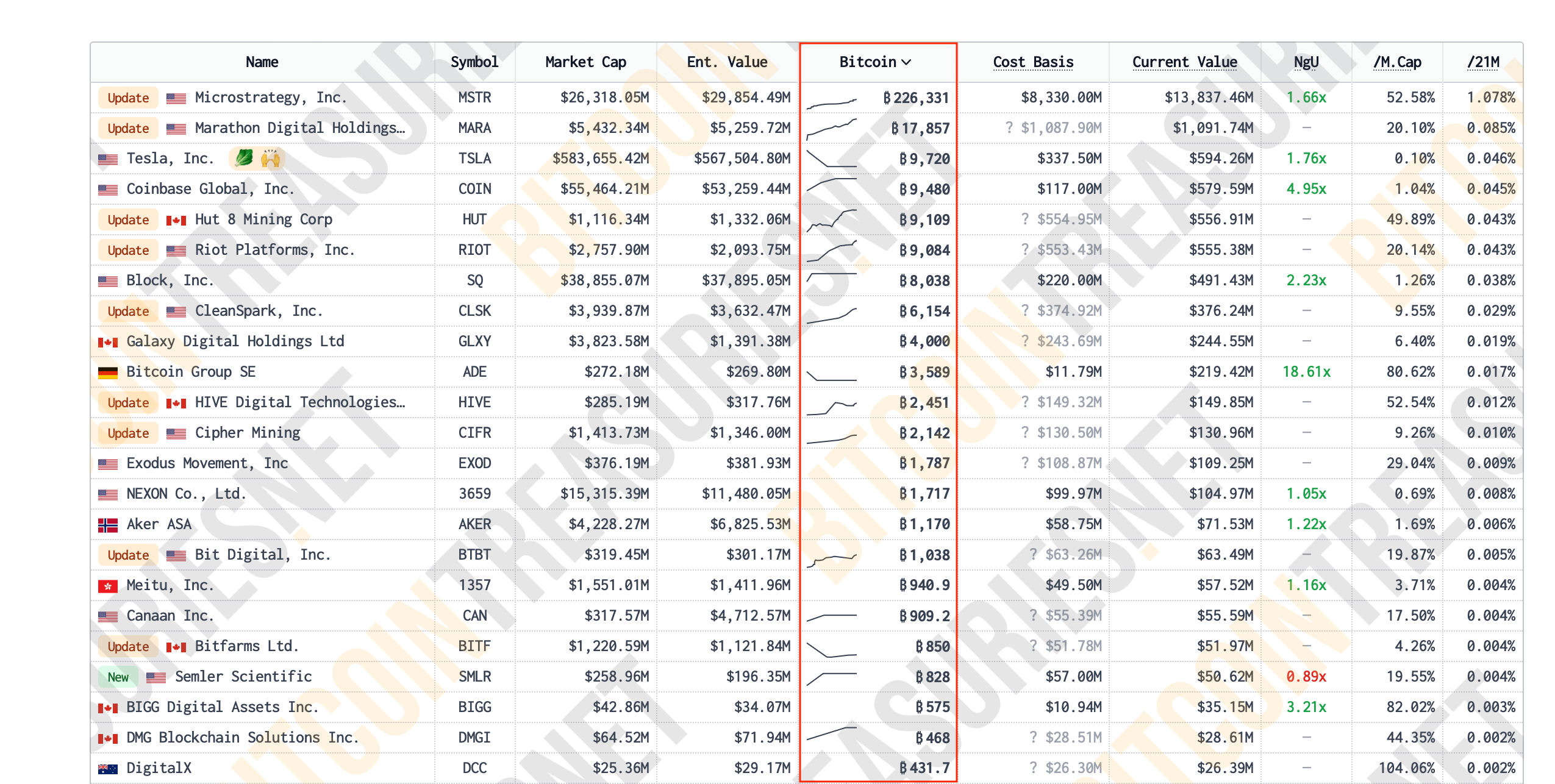The height and width of the screenshot is (784, 1555).
Task: Click the Symbol column header
Action: tap(474, 62)
